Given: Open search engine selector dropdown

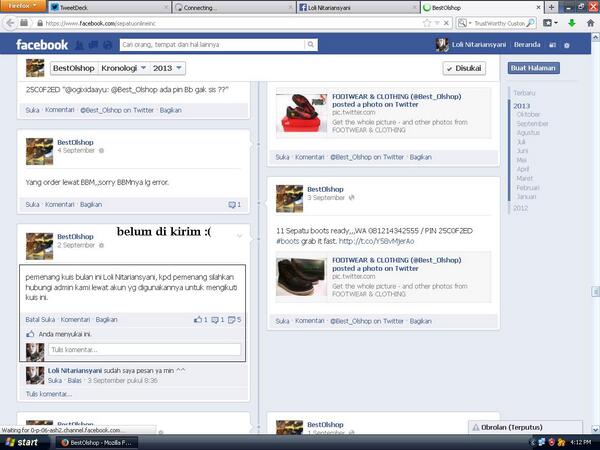Looking at the screenshot, I should click(x=465, y=23).
